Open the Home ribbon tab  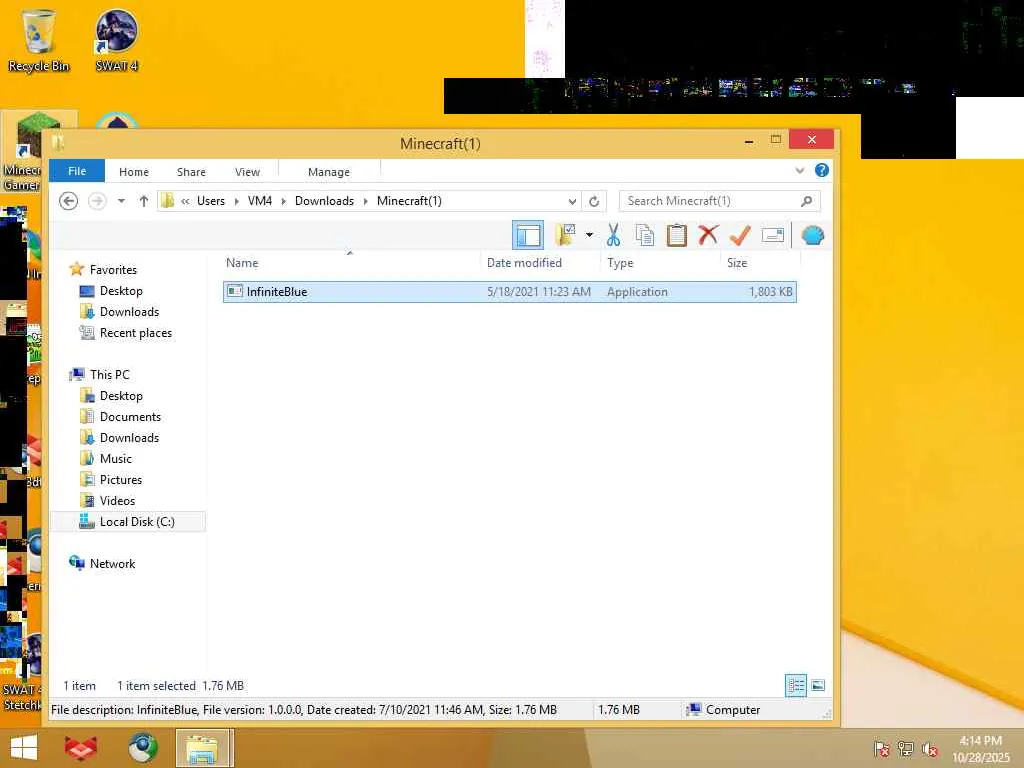(134, 172)
